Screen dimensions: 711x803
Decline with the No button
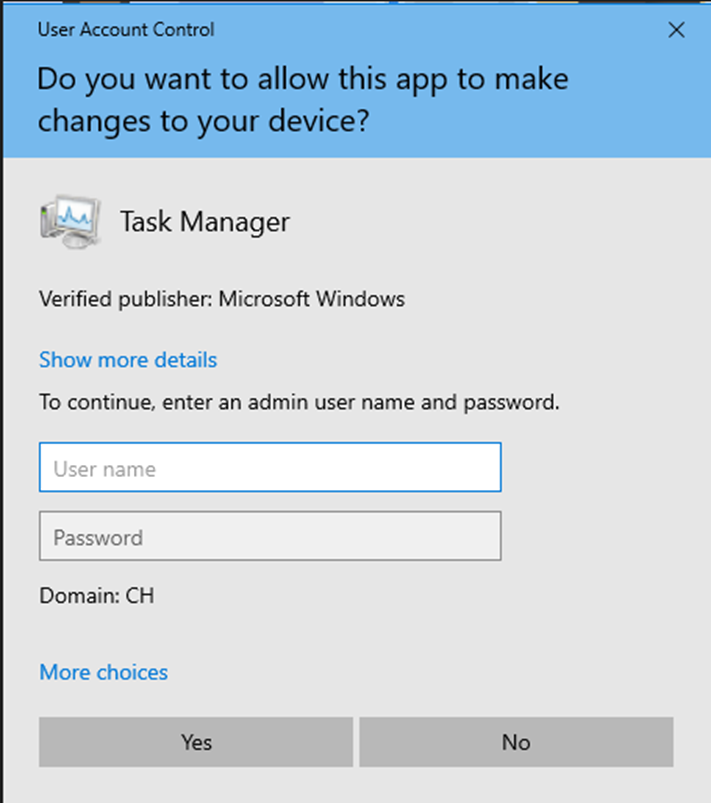[x=516, y=742]
